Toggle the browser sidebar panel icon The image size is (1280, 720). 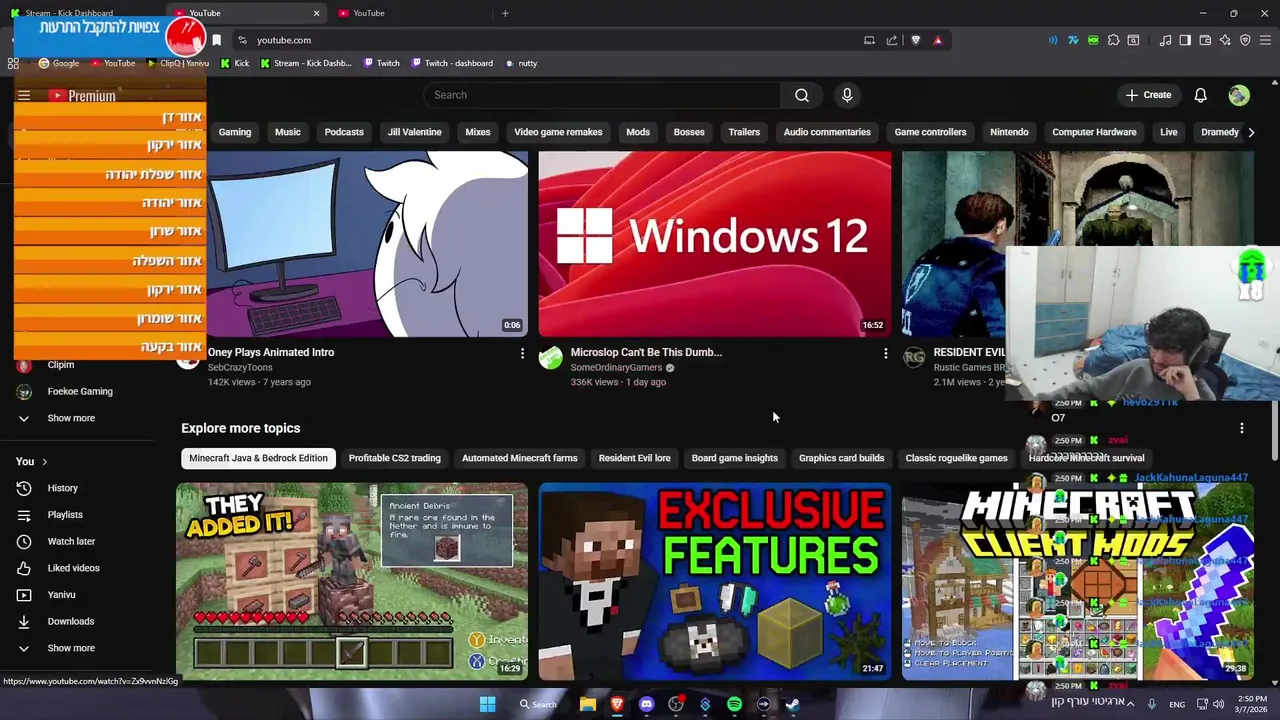tap(1185, 40)
